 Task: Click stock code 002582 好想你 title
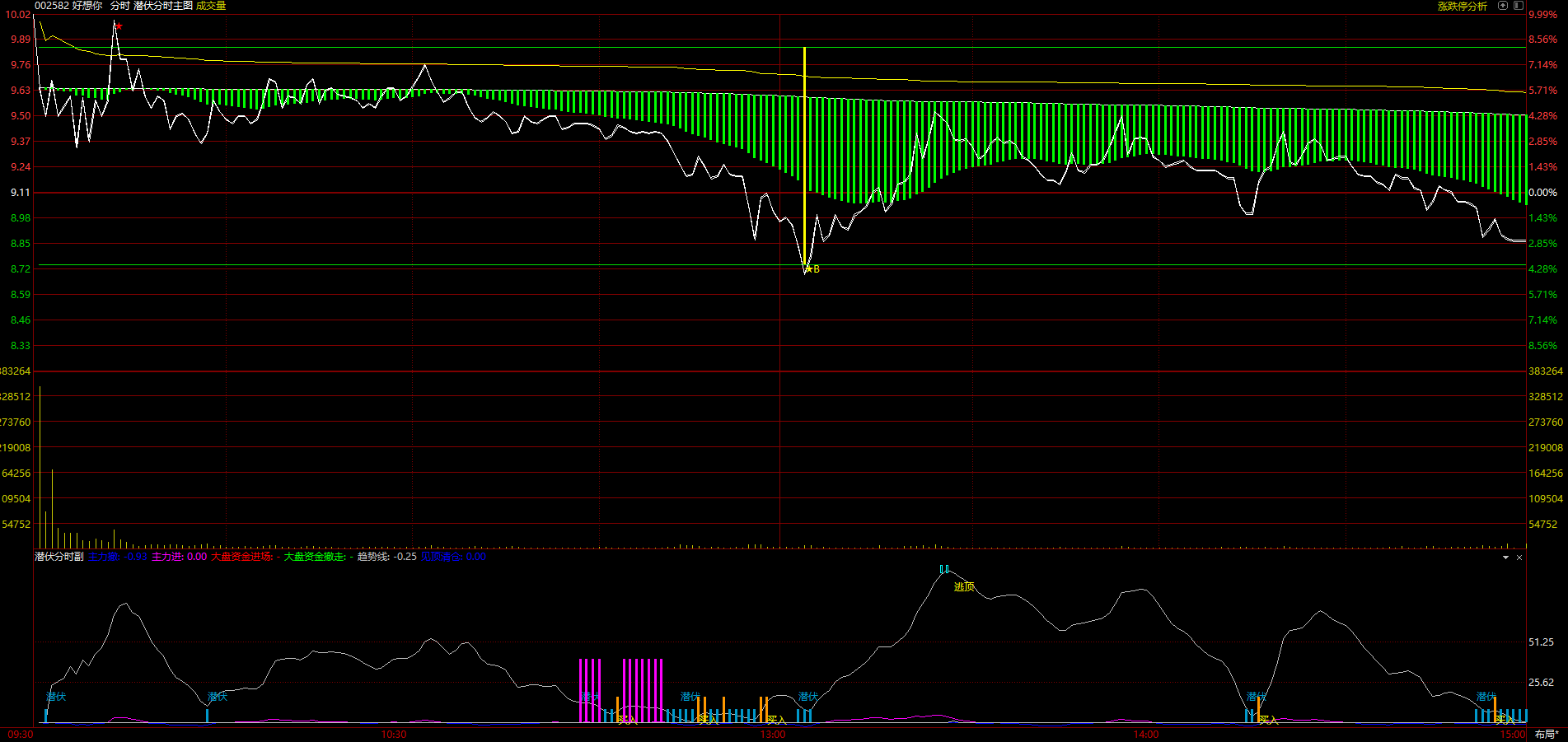pos(68,6)
